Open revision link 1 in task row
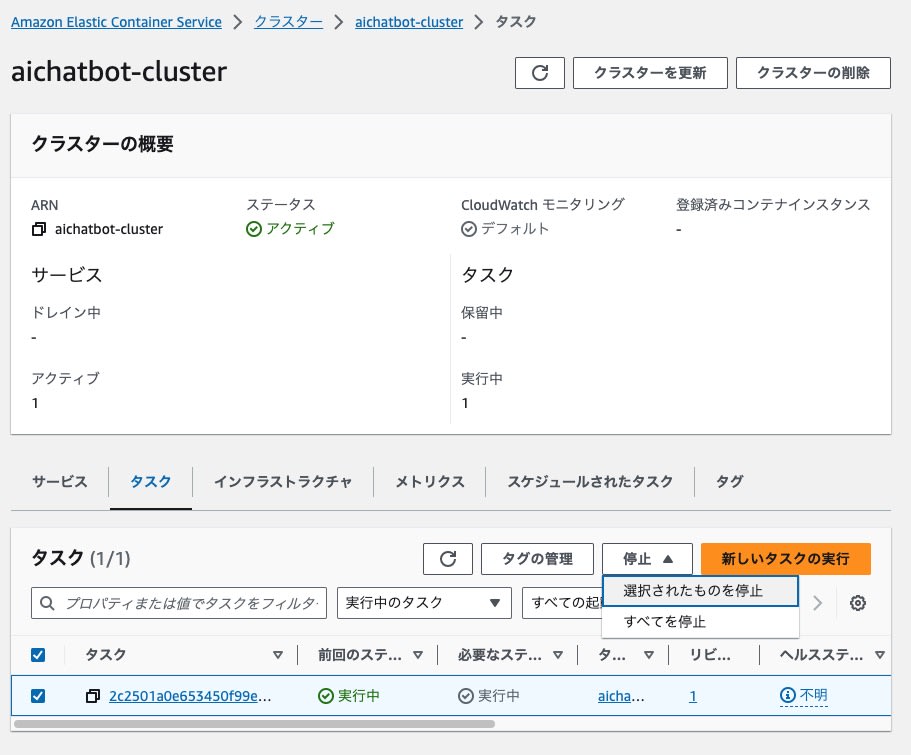 693,696
